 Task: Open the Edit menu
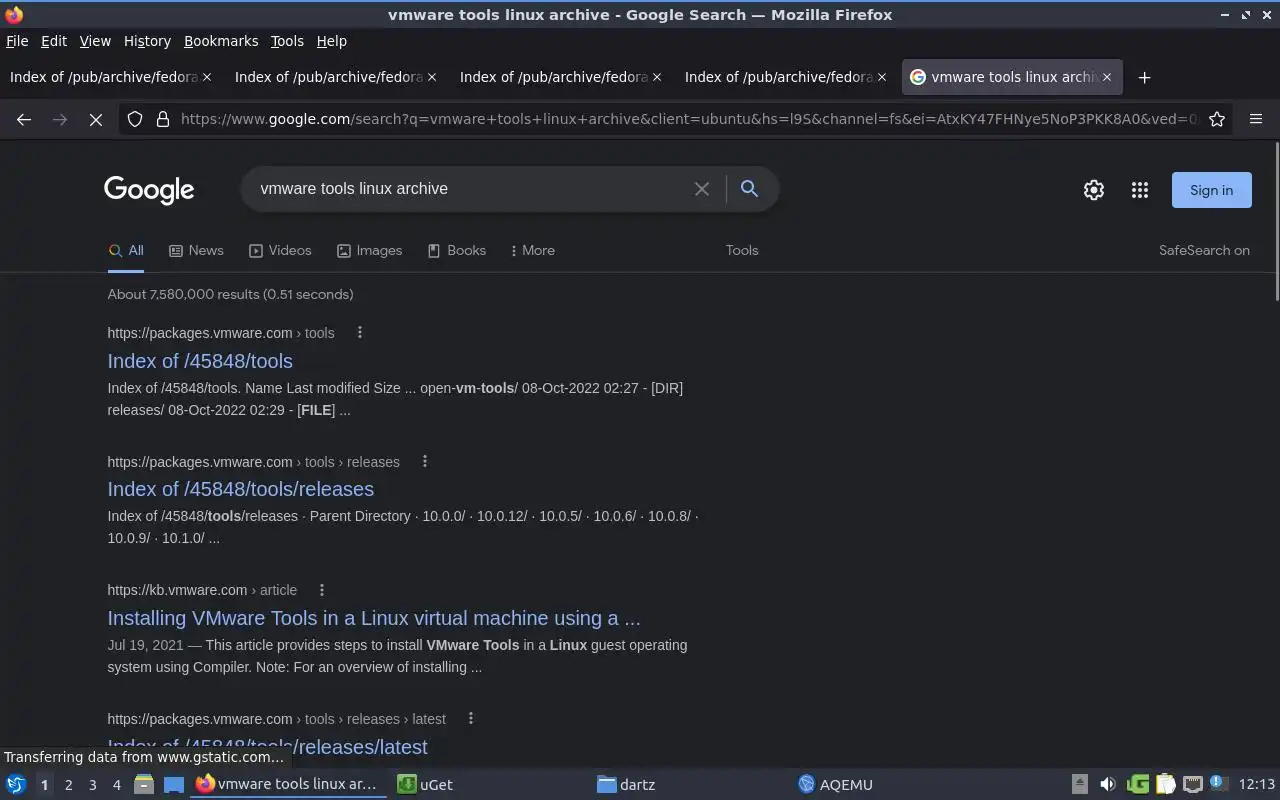pos(54,41)
